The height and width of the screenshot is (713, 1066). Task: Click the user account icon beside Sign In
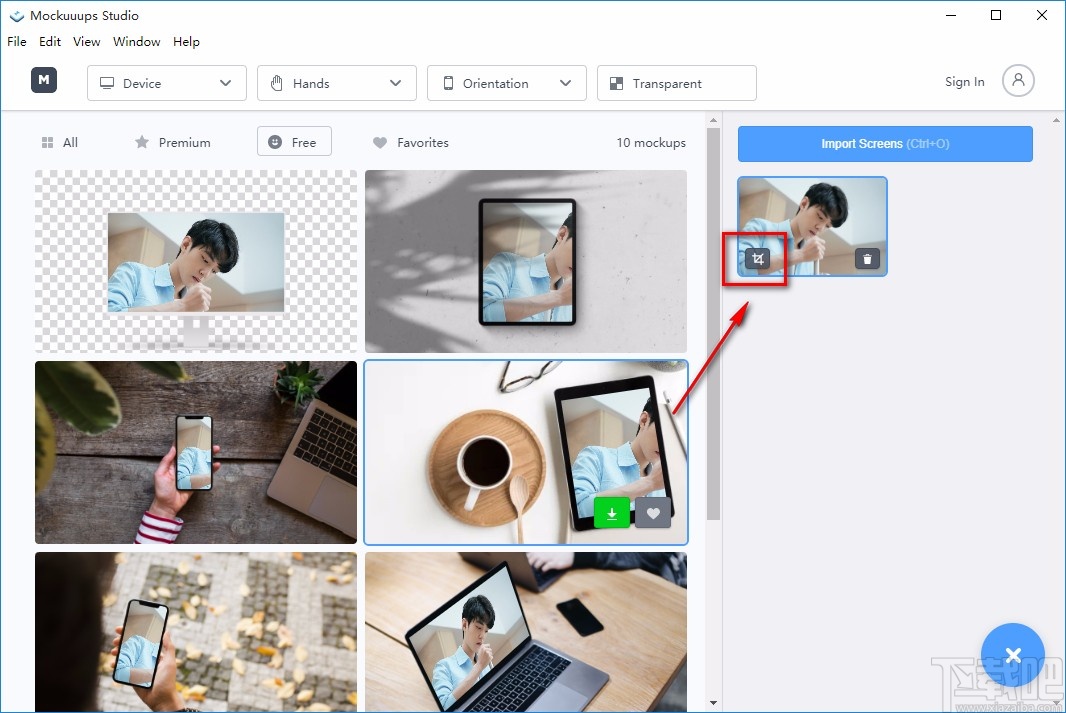click(1018, 81)
